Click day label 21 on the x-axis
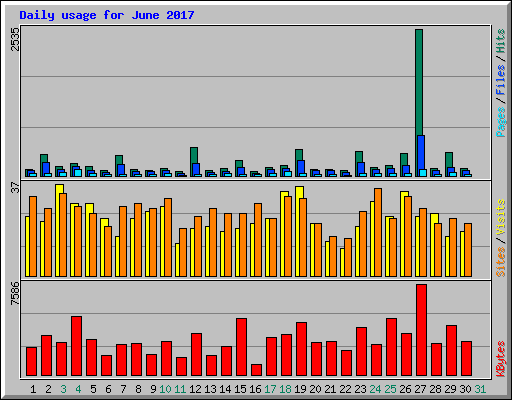The width and height of the screenshot is (512, 400). coord(330,389)
